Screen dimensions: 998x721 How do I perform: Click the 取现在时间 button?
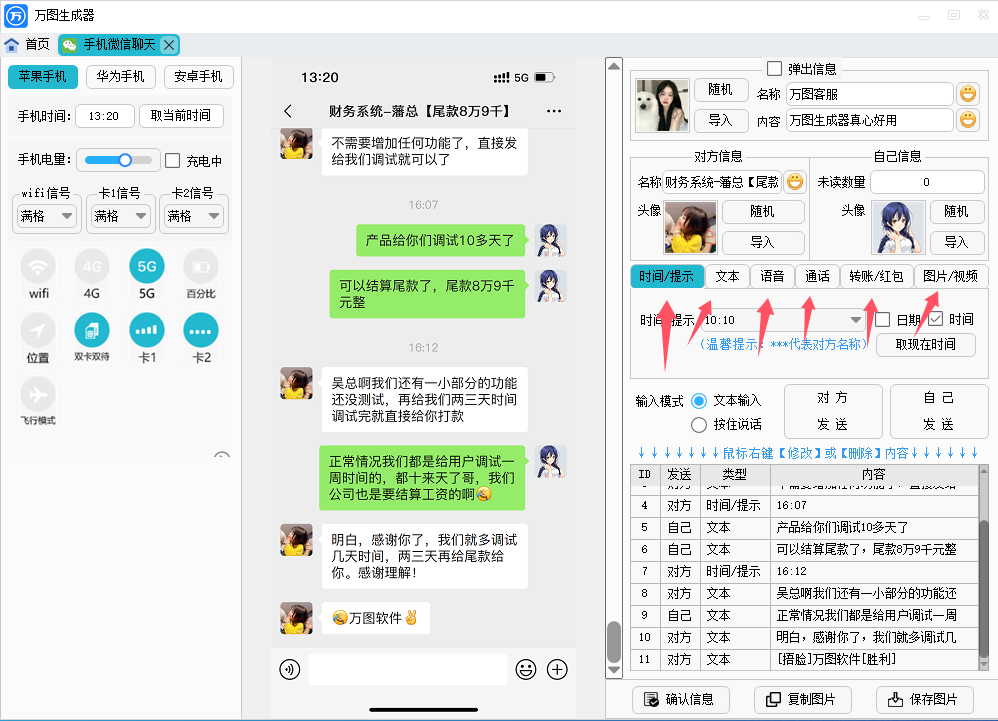[925, 344]
